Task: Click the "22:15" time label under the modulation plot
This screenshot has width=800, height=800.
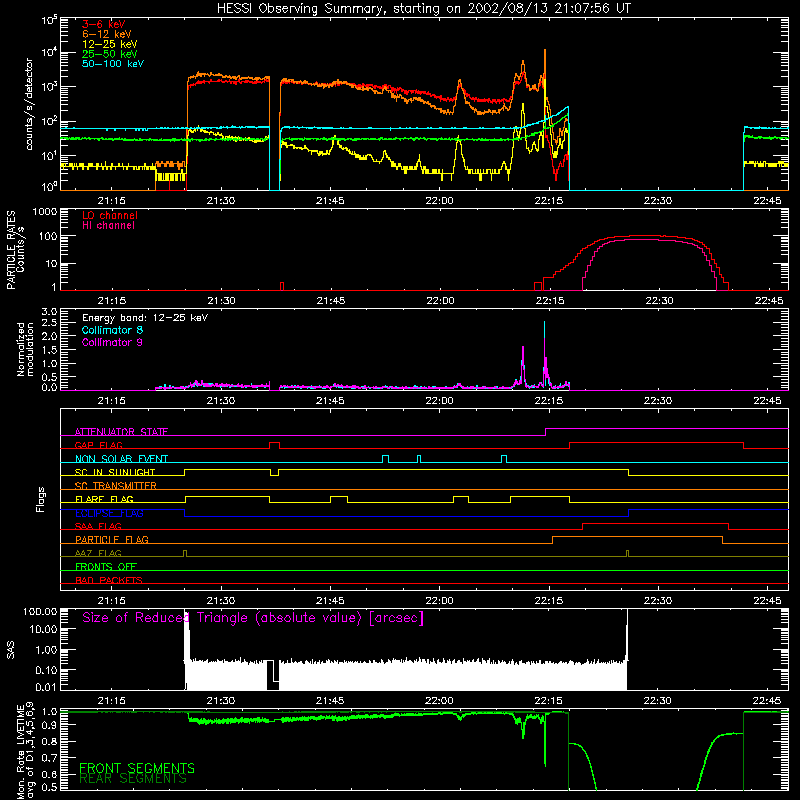Action: click(549, 401)
